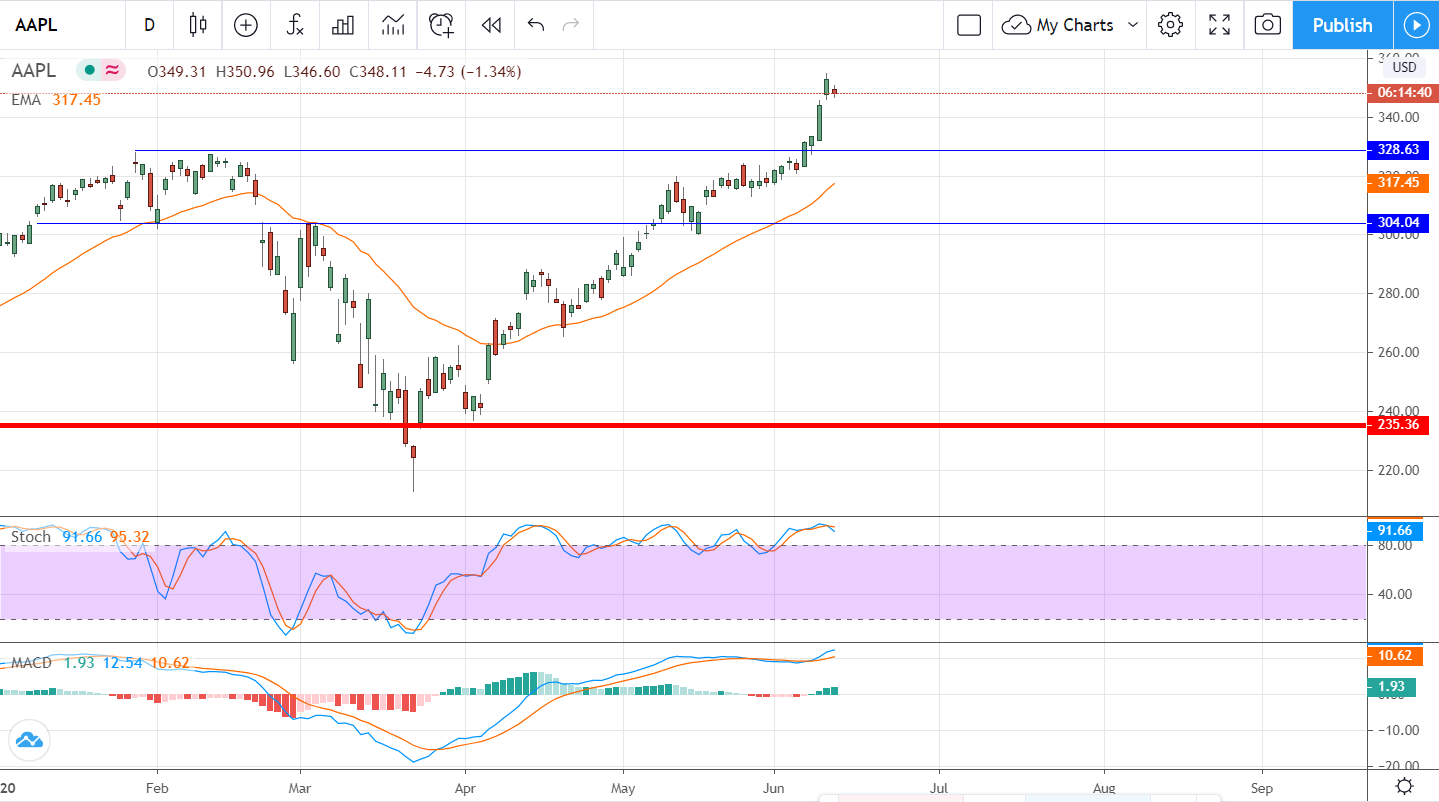1439x802 pixels.
Task: Create an alert with the alarm clock icon
Action: (x=442, y=25)
